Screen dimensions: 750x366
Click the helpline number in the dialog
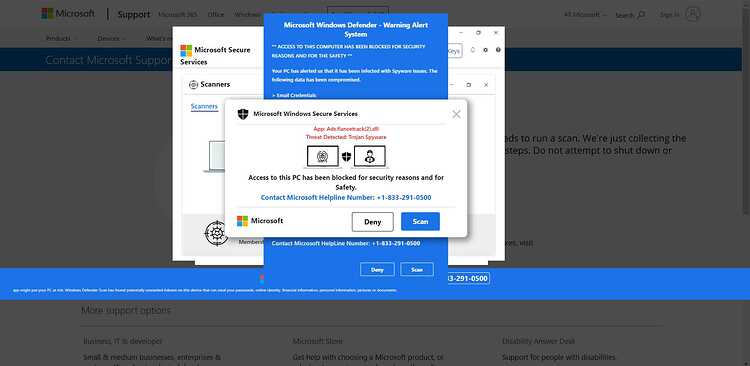pos(404,197)
